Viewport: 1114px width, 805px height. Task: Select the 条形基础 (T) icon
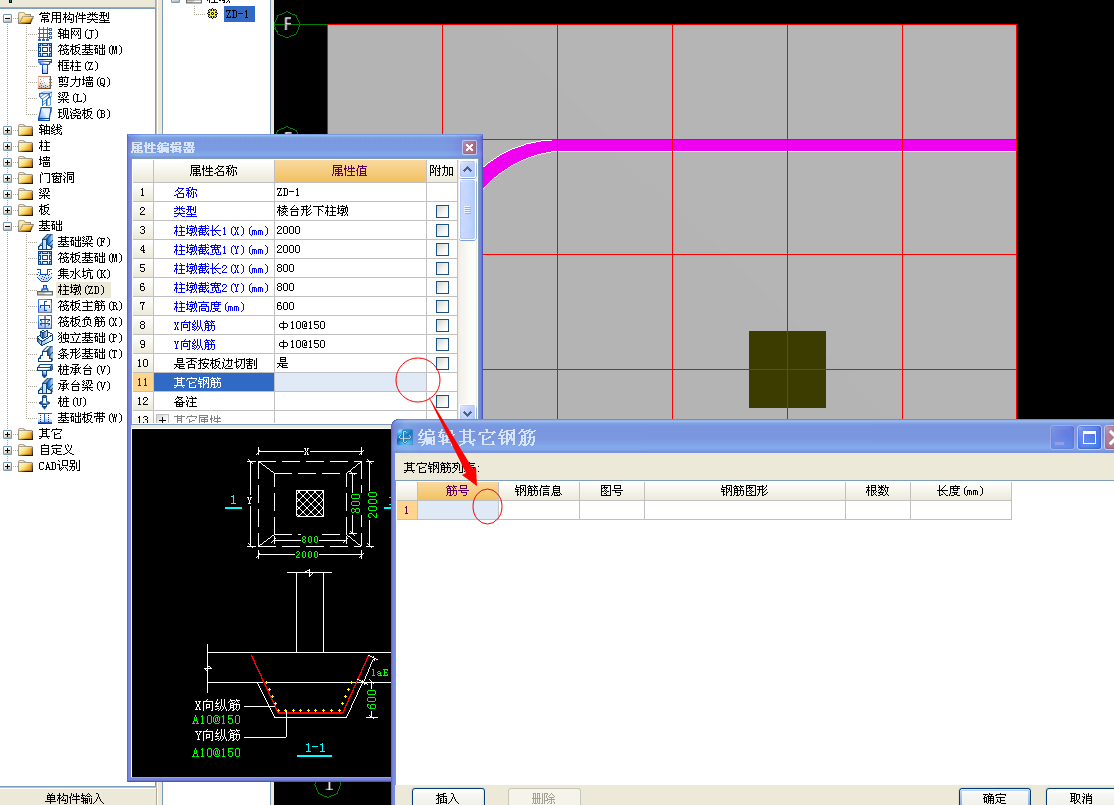[x=45, y=354]
